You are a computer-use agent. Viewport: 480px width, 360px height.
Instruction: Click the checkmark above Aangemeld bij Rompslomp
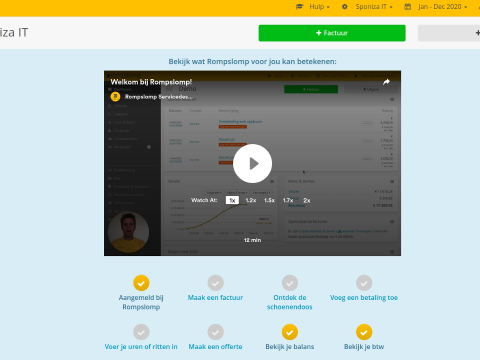point(141,283)
